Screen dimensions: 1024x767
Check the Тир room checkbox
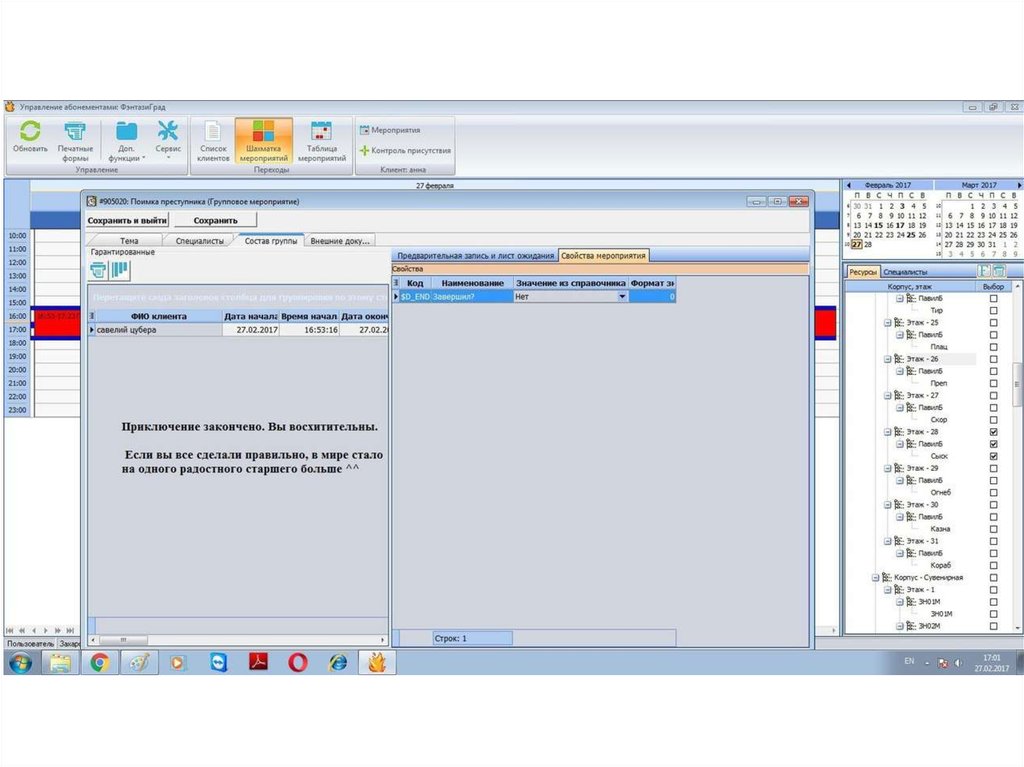click(x=993, y=310)
